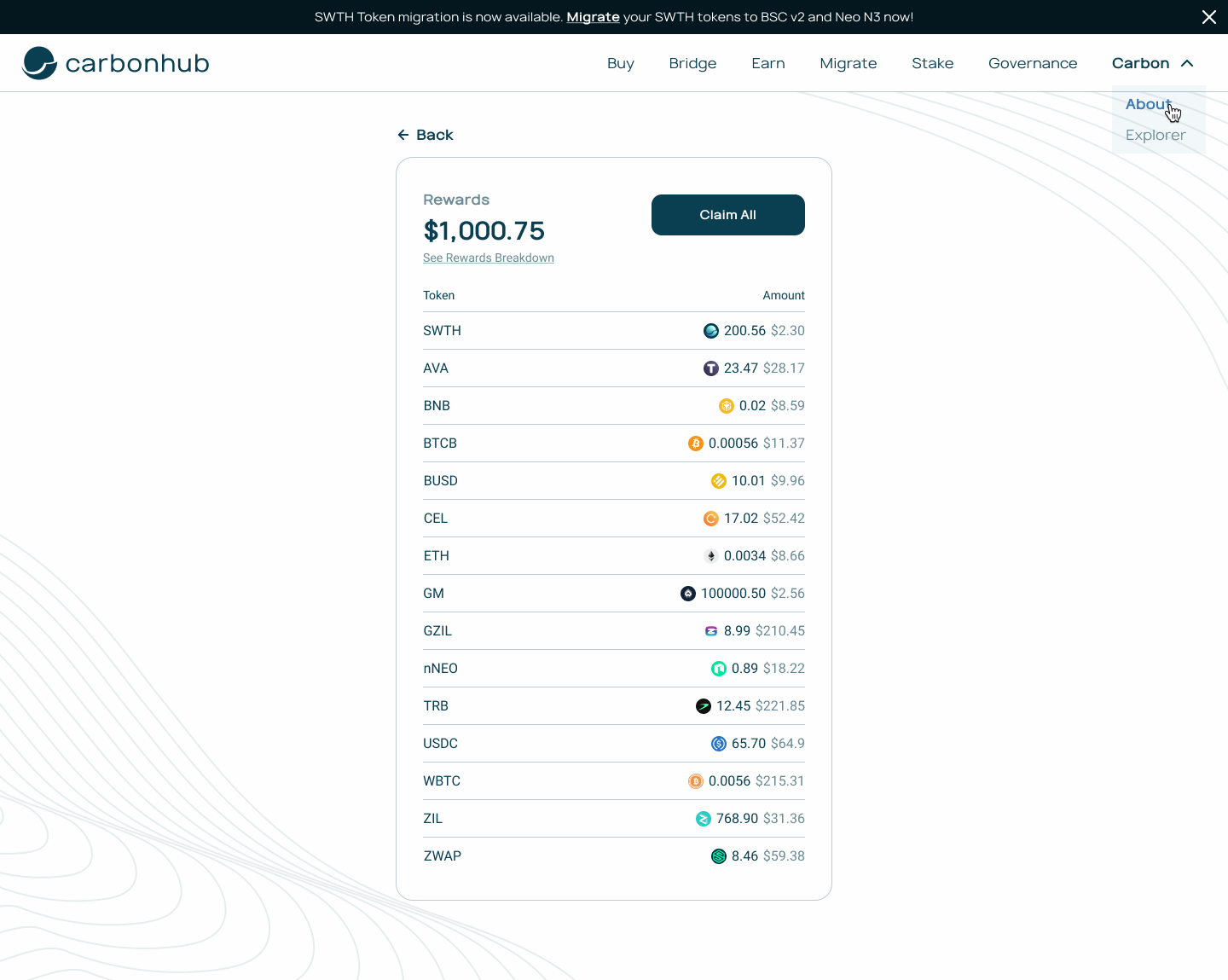The width and height of the screenshot is (1228, 980).
Task: Open See Rewards Breakdown link
Action: point(489,258)
